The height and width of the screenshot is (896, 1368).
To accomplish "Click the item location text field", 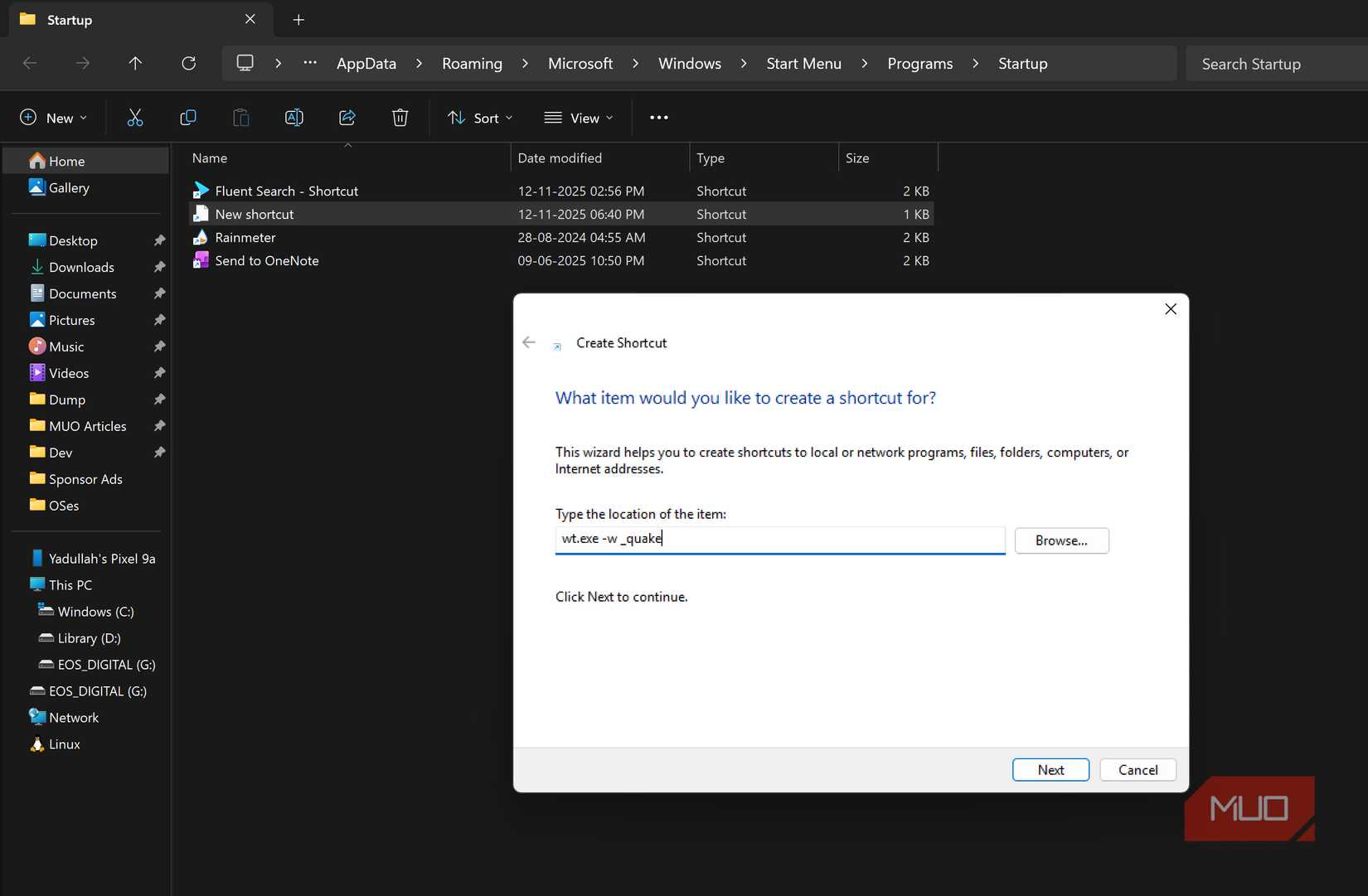I will click(779, 540).
